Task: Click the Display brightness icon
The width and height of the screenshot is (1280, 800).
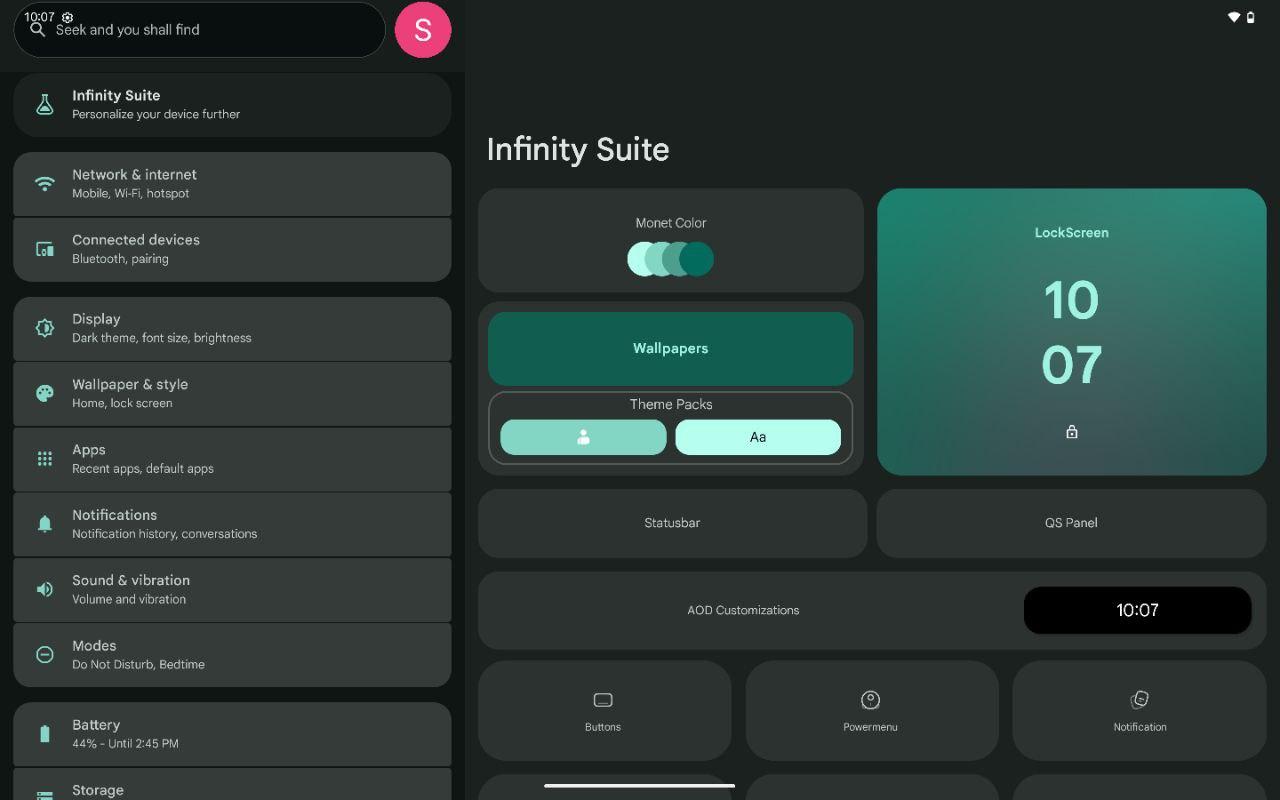Action: coord(44,328)
